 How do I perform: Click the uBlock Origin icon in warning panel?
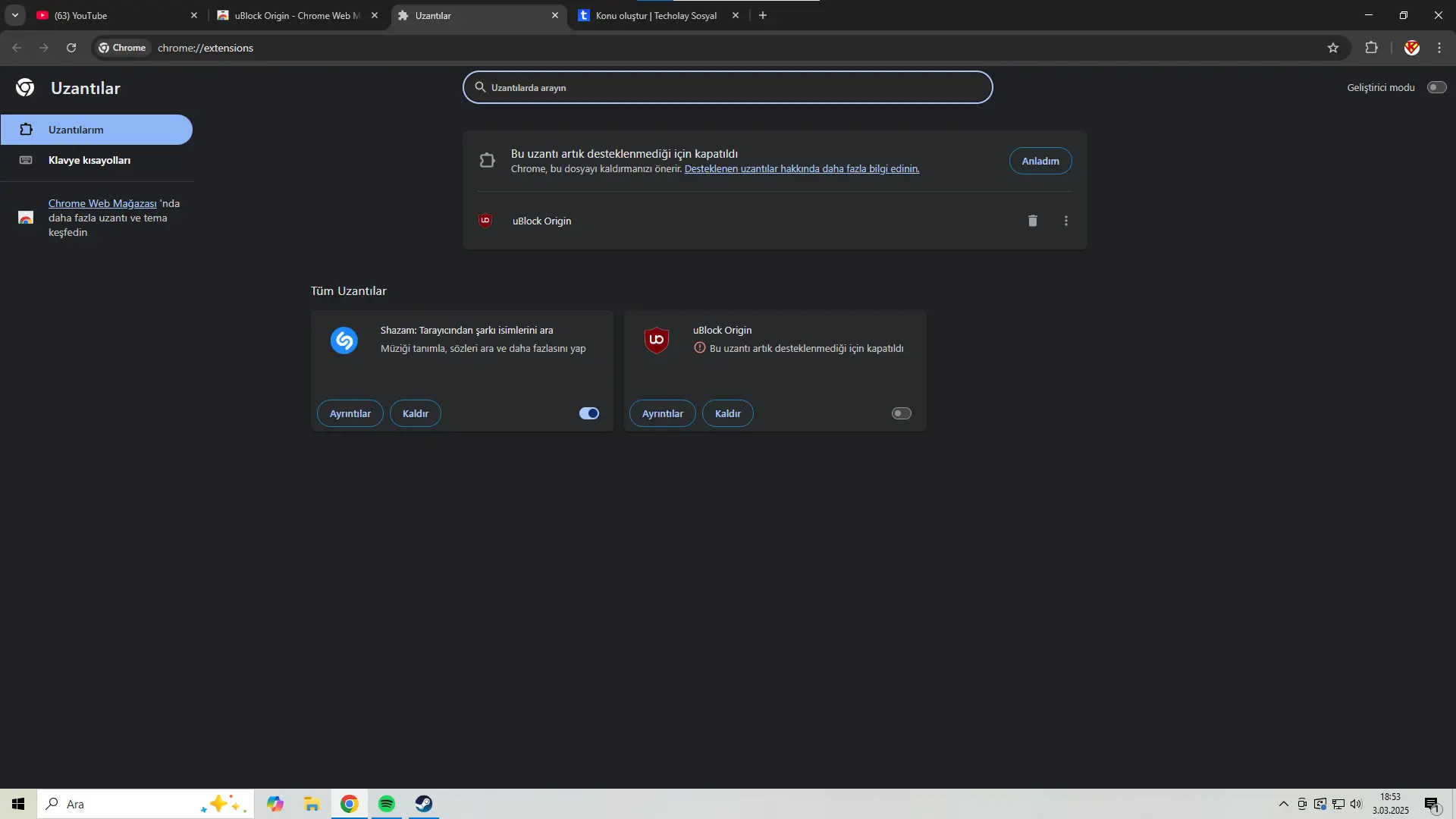tap(485, 221)
